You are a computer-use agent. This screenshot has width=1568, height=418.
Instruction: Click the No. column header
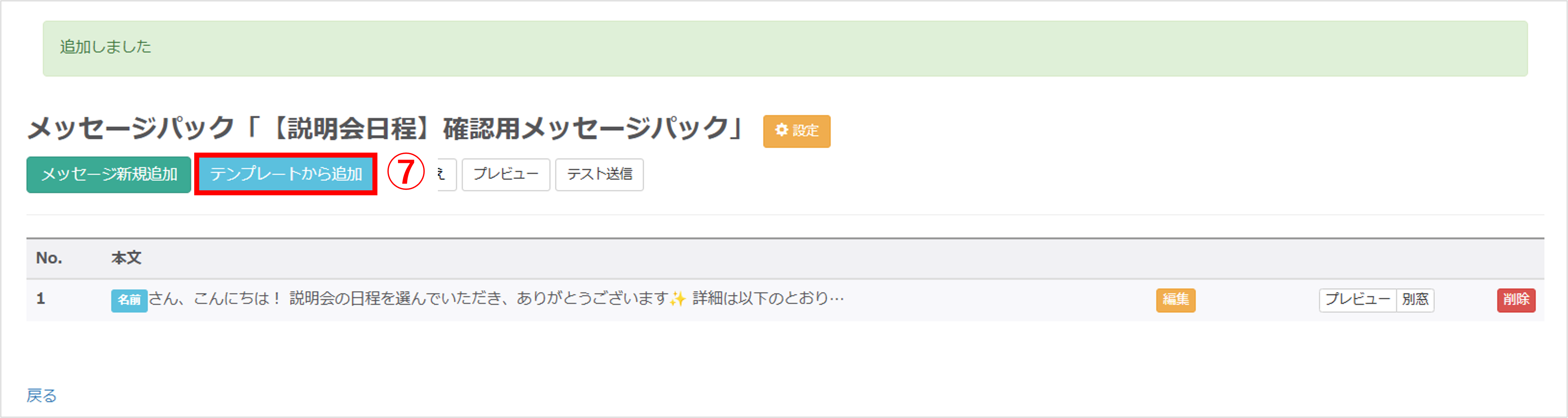click(49, 259)
